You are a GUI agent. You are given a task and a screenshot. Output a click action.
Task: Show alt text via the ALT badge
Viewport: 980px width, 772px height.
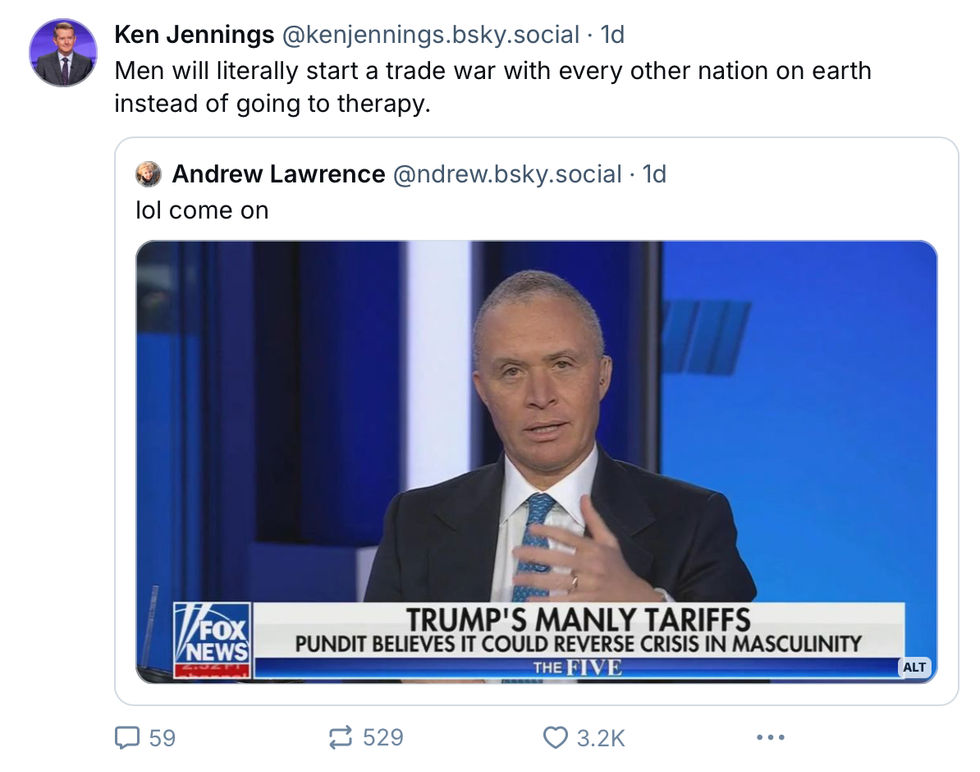pos(915,667)
